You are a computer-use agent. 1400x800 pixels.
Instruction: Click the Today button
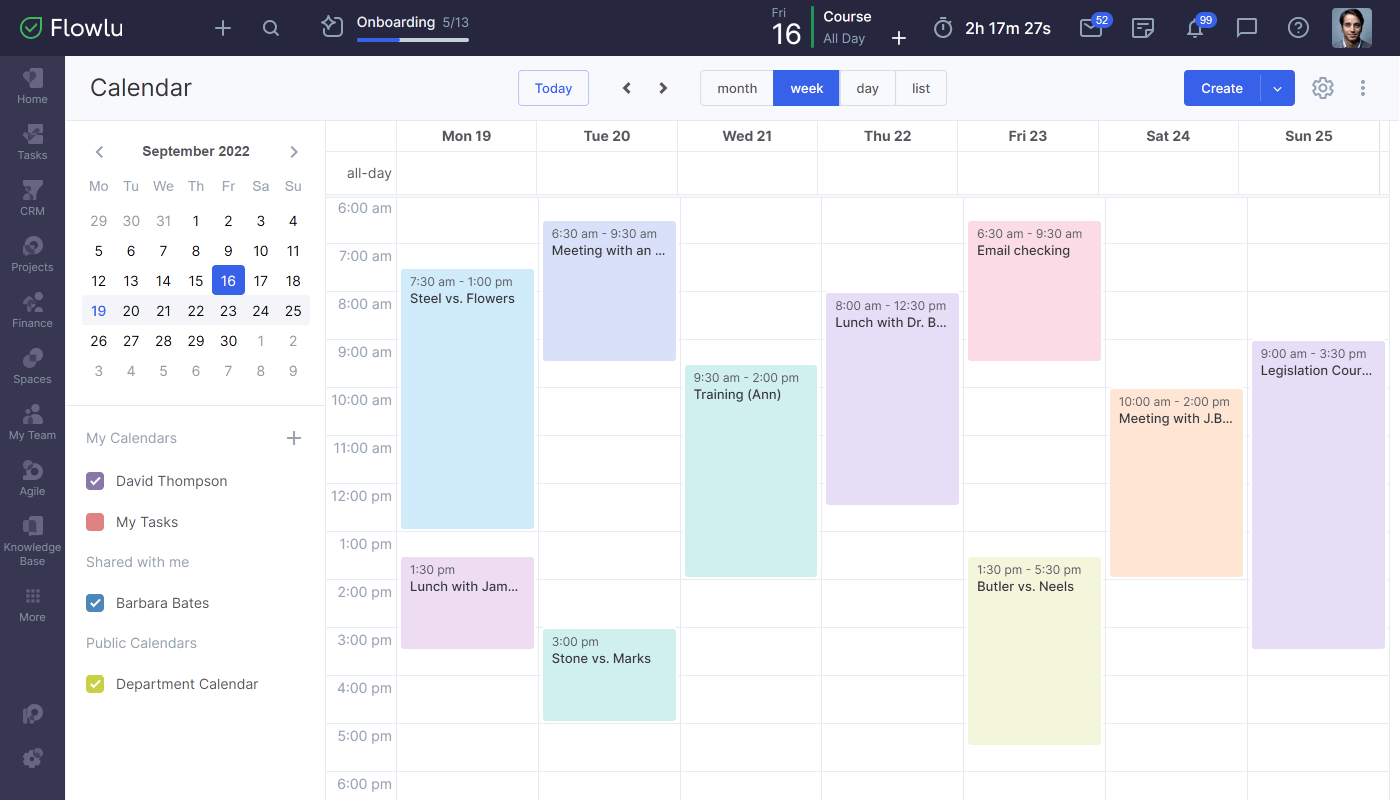tap(553, 88)
